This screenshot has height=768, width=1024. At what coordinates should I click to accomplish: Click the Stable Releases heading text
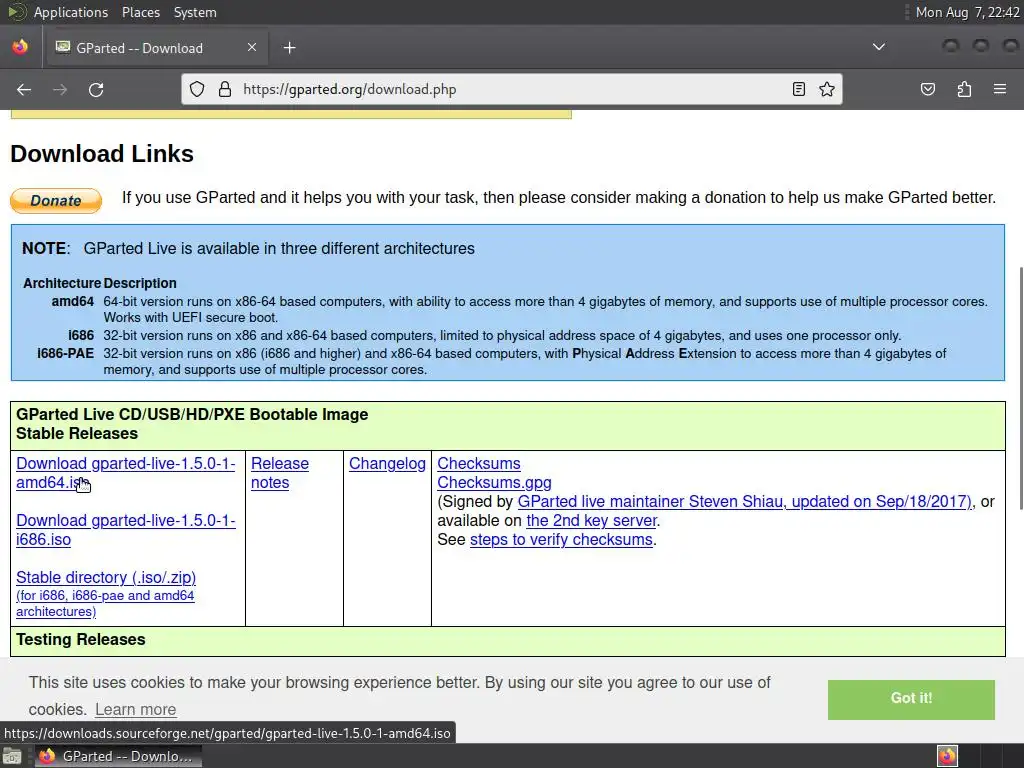tap(77, 434)
